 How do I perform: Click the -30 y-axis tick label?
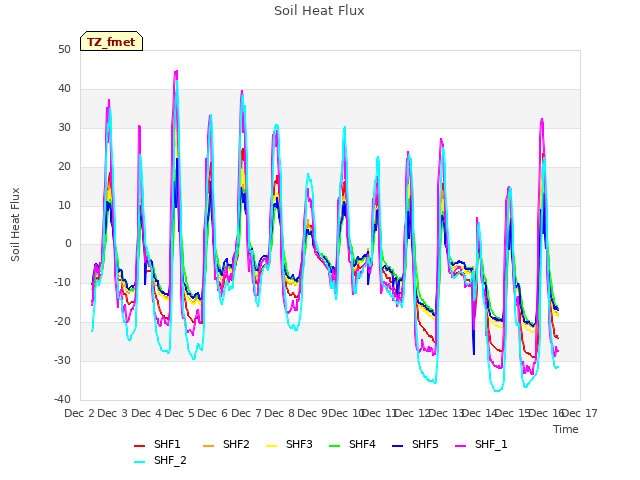(x=62, y=361)
